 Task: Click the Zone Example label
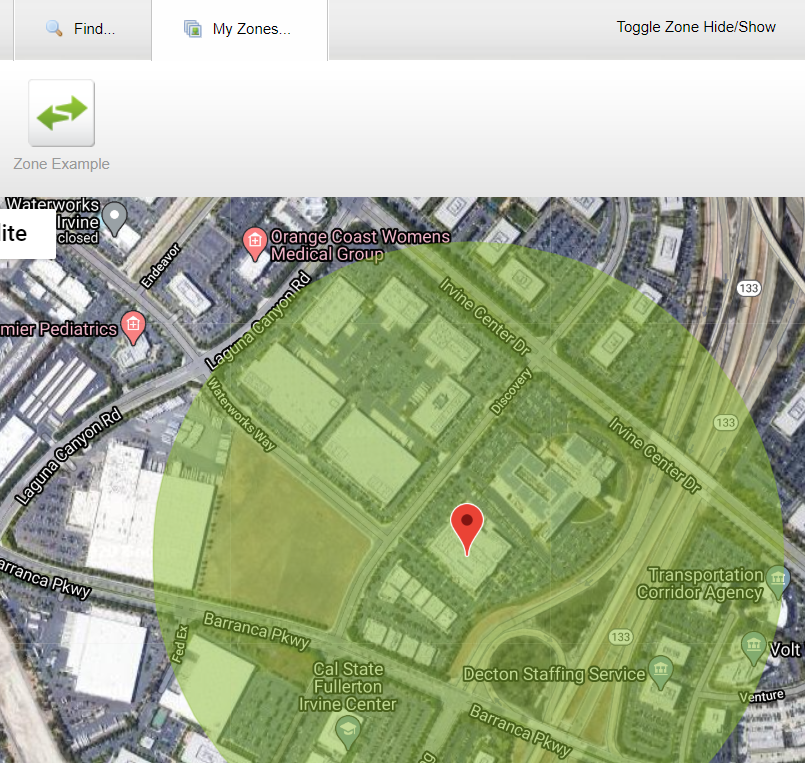point(62,164)
